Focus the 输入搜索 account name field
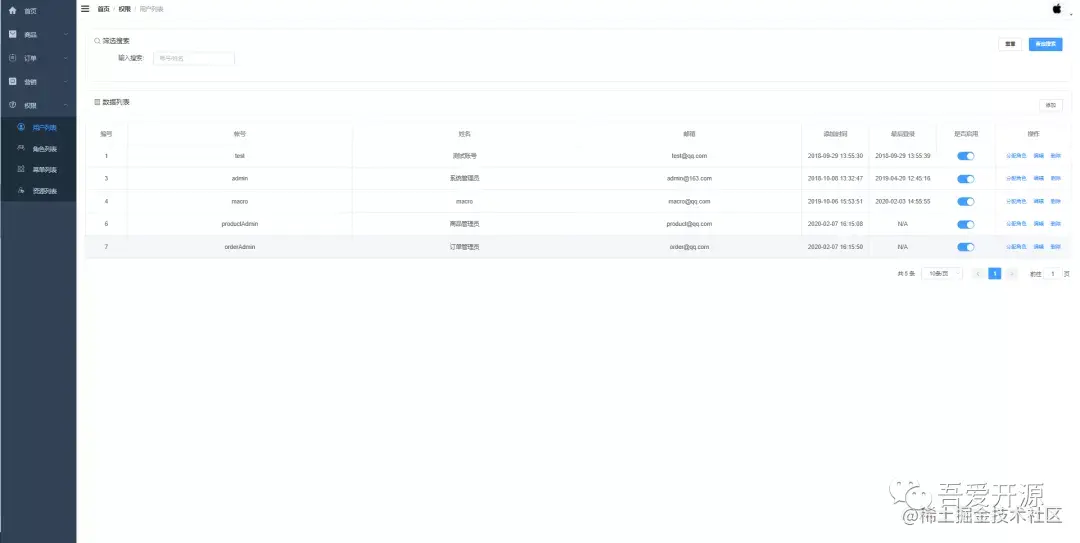The width and height of the screenshot is (1080, 543). click(x=194, y=59)
